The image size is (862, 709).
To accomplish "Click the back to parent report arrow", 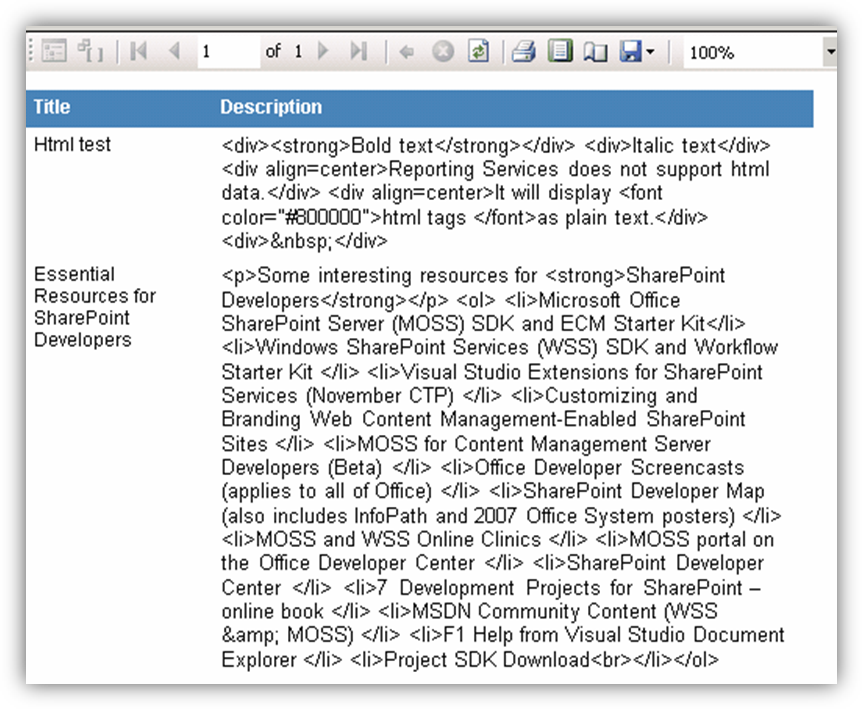I will 406,52.
